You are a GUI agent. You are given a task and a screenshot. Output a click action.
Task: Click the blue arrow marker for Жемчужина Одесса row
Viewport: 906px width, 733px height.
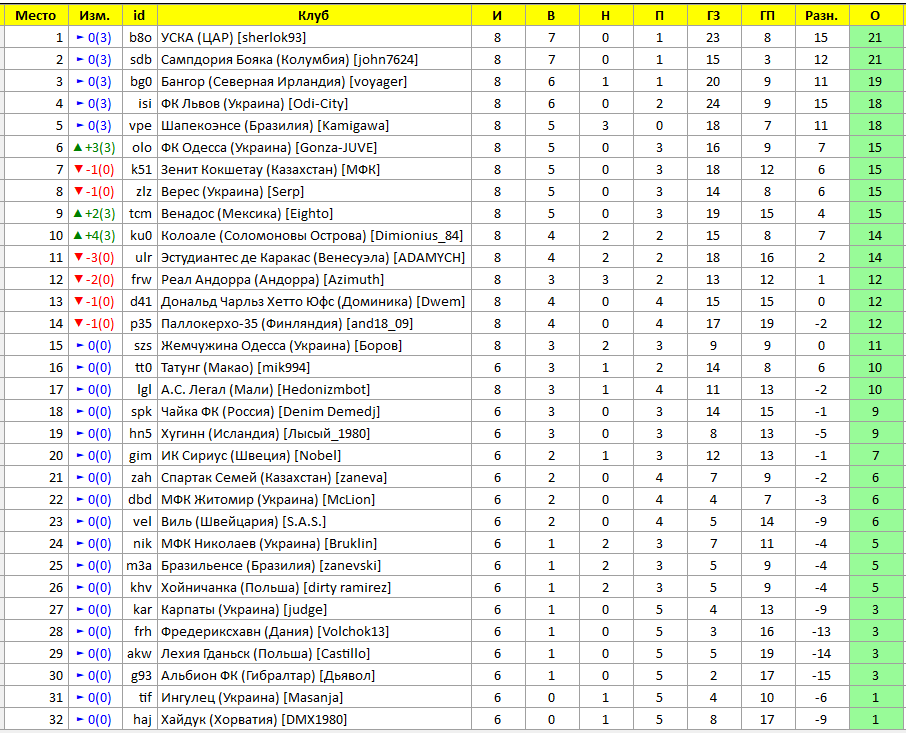click(x=80, y=345)
